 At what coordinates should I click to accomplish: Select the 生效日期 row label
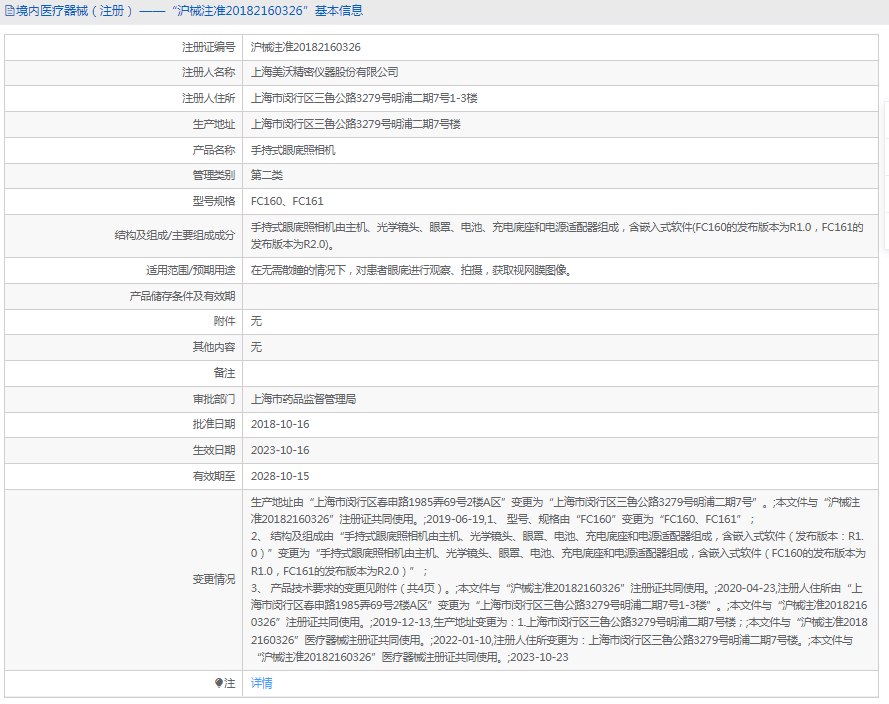[214, 450]
